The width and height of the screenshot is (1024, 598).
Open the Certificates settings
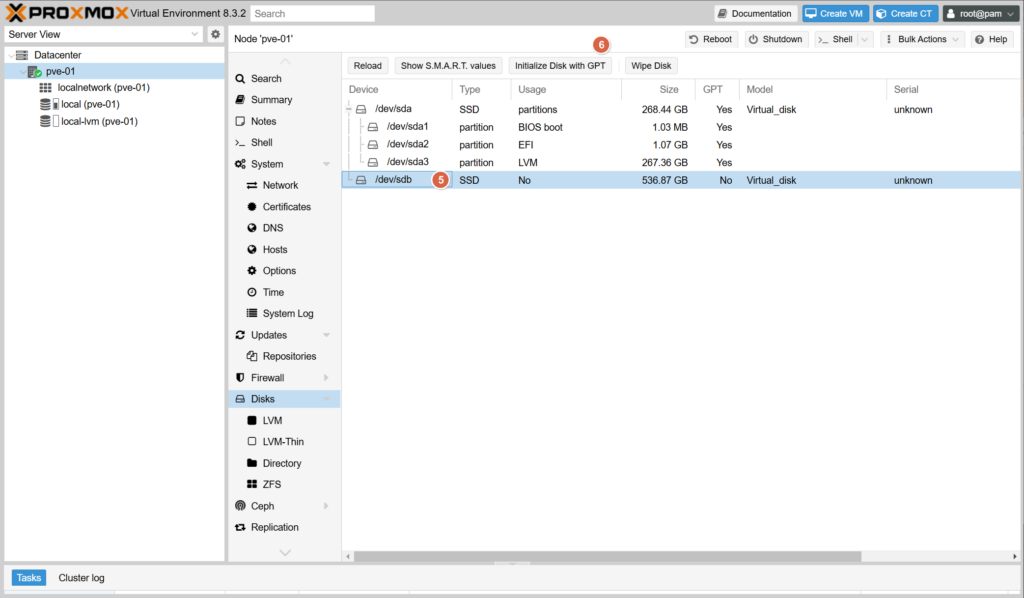(286, 207)
